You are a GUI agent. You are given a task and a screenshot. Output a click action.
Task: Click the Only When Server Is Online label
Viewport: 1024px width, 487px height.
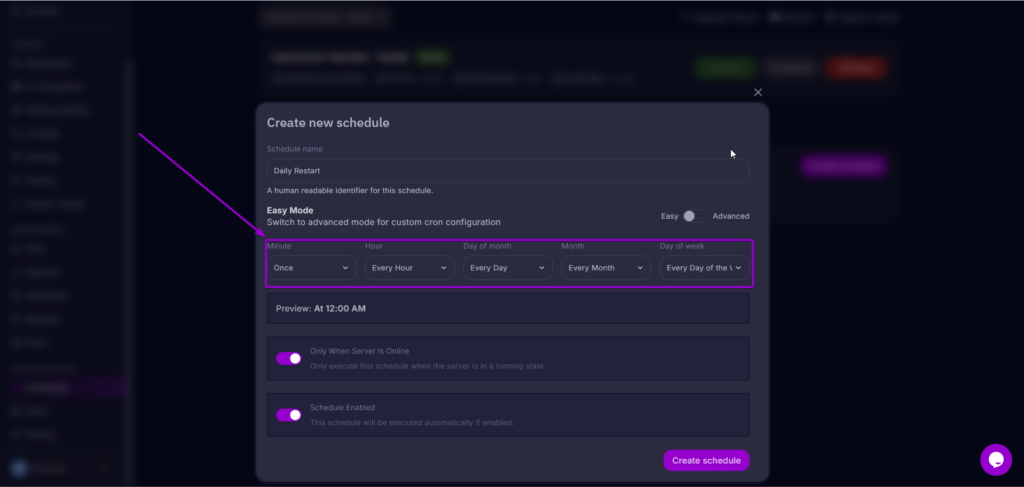coord(359,351)
